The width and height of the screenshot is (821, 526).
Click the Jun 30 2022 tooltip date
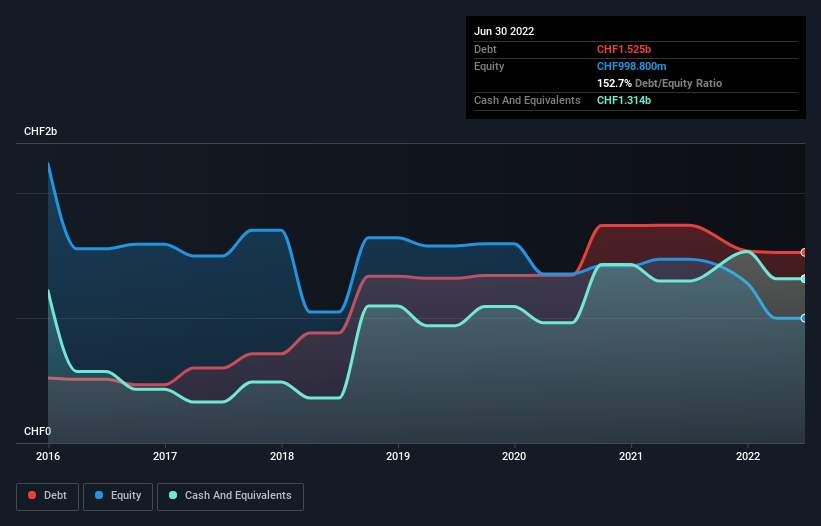(x=504, y=31)
